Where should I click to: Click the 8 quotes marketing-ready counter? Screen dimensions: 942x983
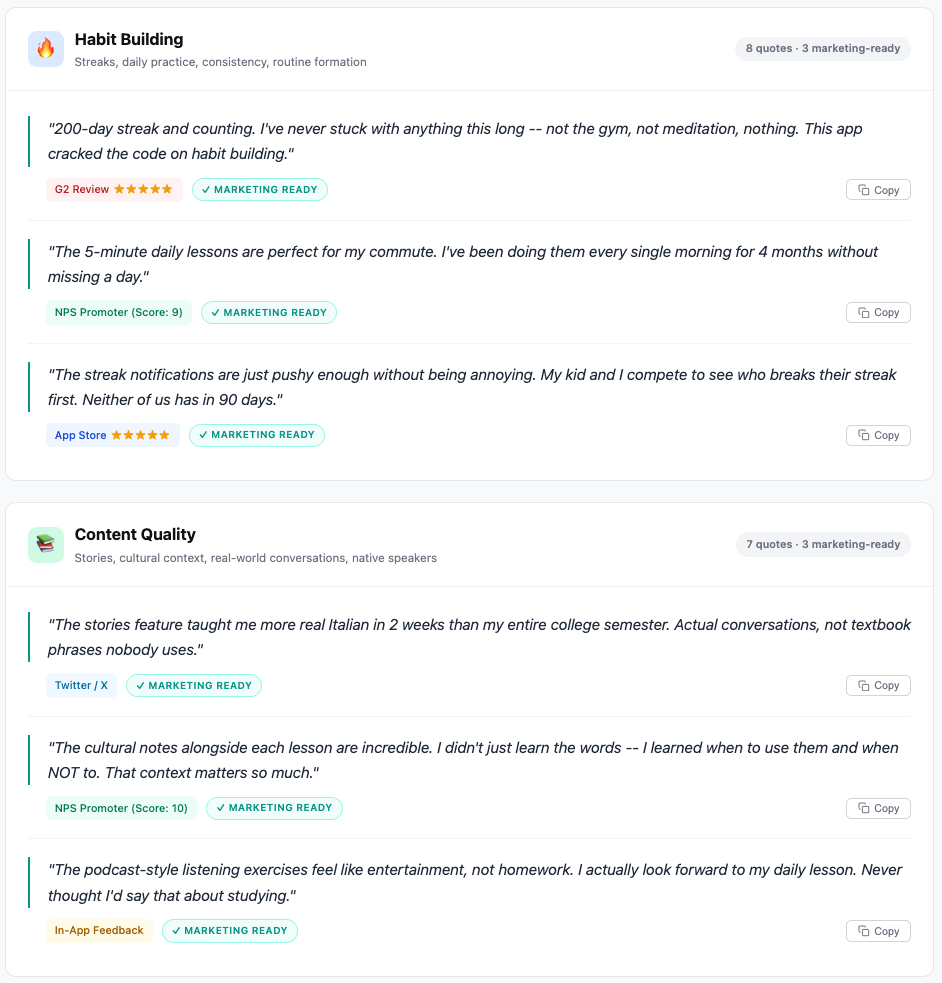point(823,48)
